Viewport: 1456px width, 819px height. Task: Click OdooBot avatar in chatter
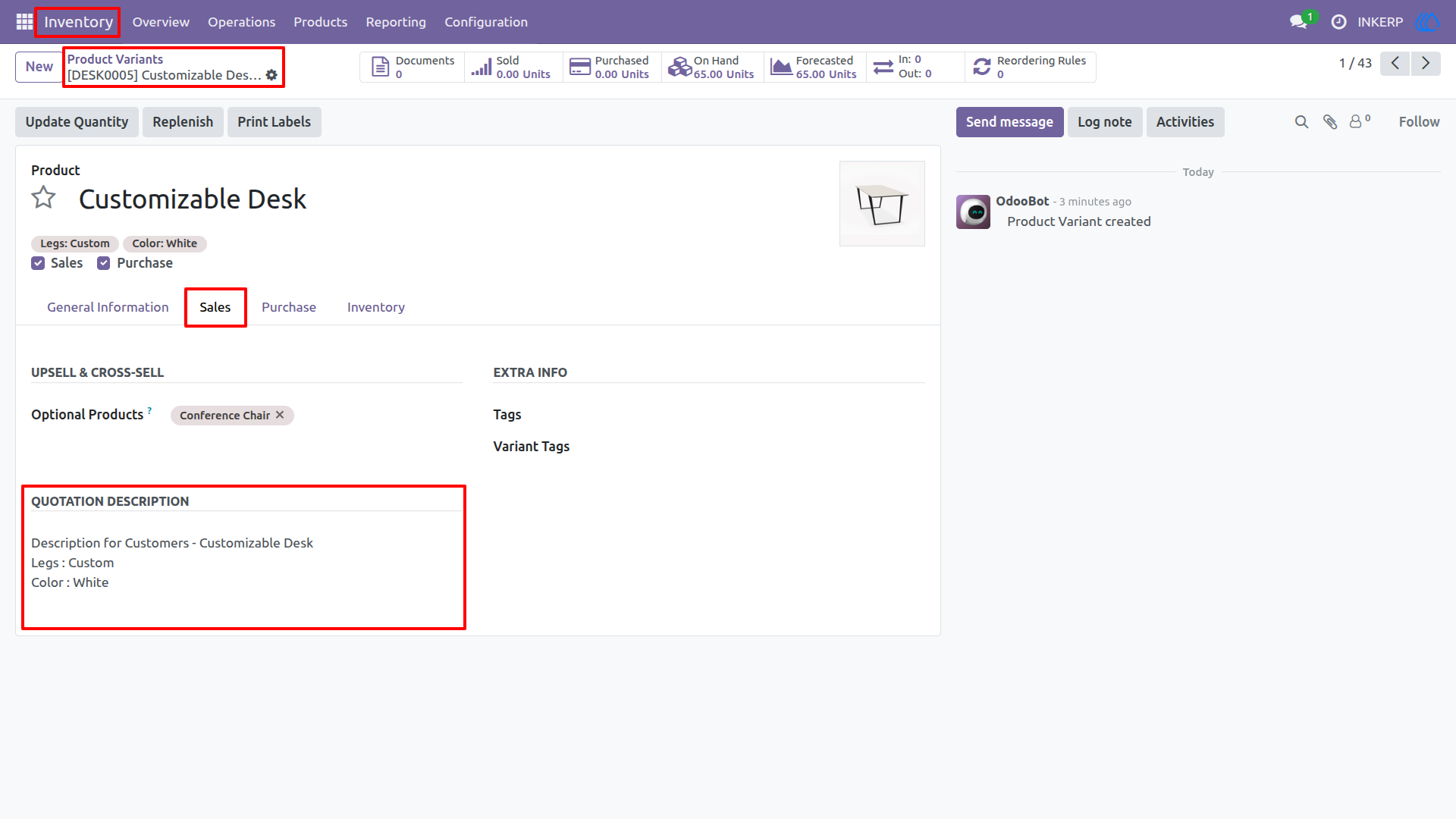(x=973, y=212)
